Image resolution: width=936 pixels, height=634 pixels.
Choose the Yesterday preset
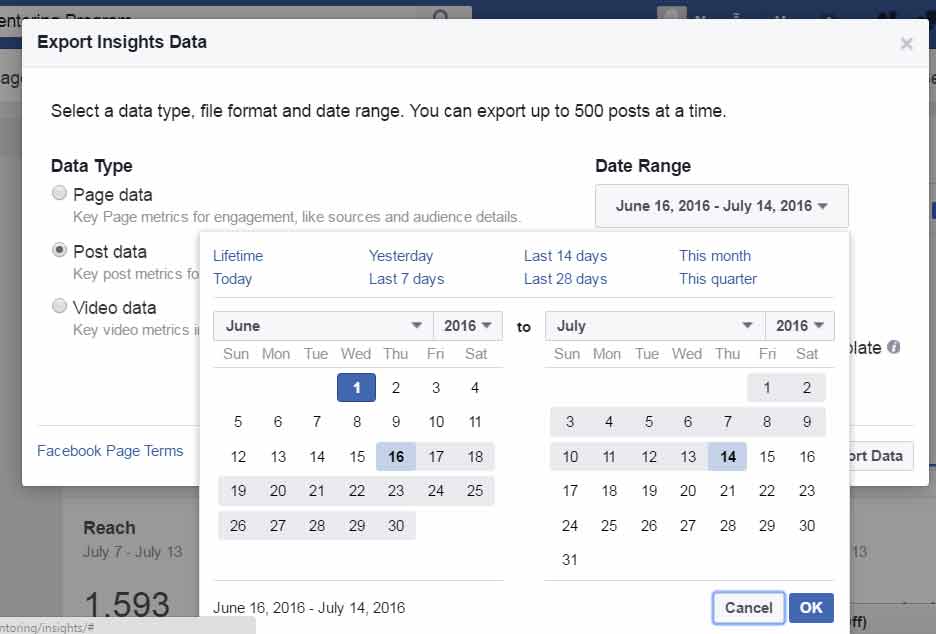point(400,255)
